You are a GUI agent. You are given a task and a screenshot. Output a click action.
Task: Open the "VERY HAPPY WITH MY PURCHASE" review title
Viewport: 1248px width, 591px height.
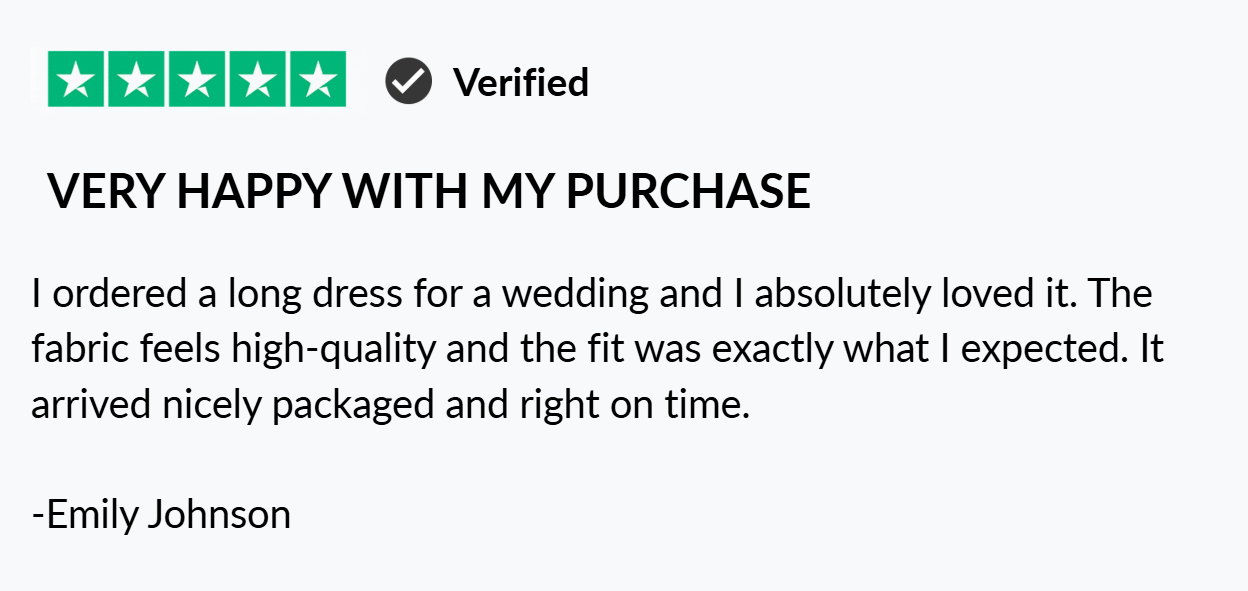click(x=429, y=191)
